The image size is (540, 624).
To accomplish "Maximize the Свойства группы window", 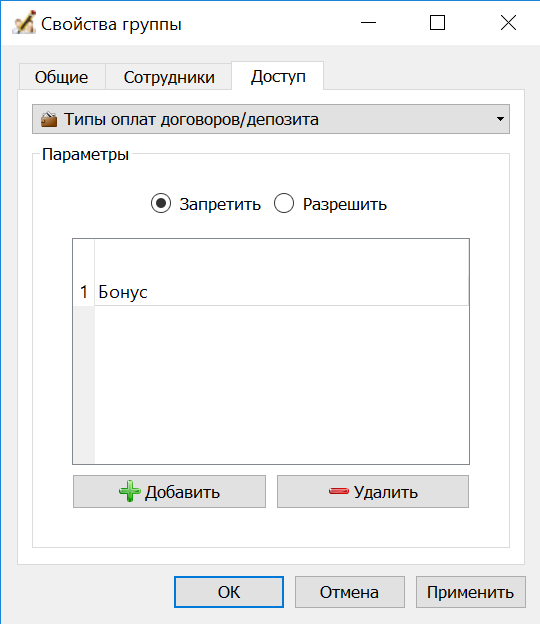I will pos(437,23).
